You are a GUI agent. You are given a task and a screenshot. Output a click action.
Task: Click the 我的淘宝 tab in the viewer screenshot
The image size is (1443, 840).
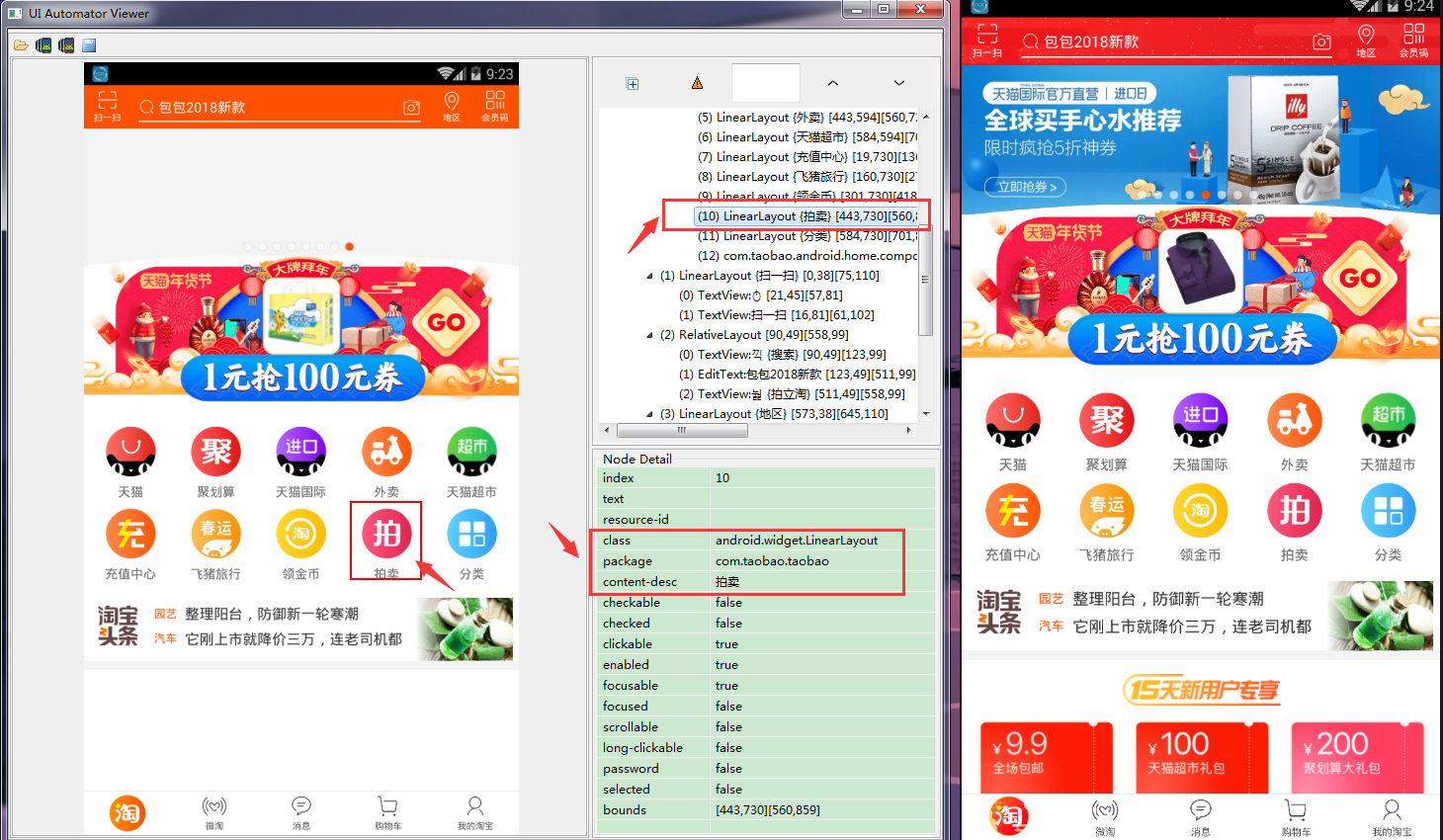pyautogui.click(x=474, y=813)
